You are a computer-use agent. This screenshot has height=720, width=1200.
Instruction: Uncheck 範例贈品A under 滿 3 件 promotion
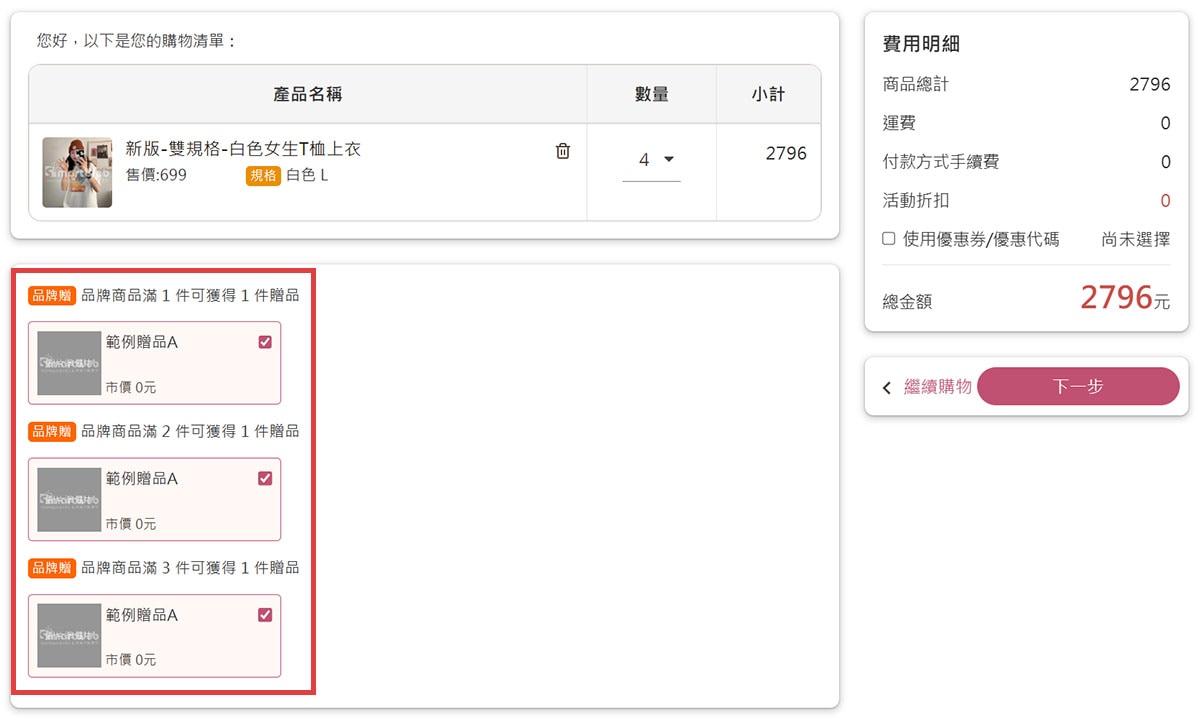[265, 615]
